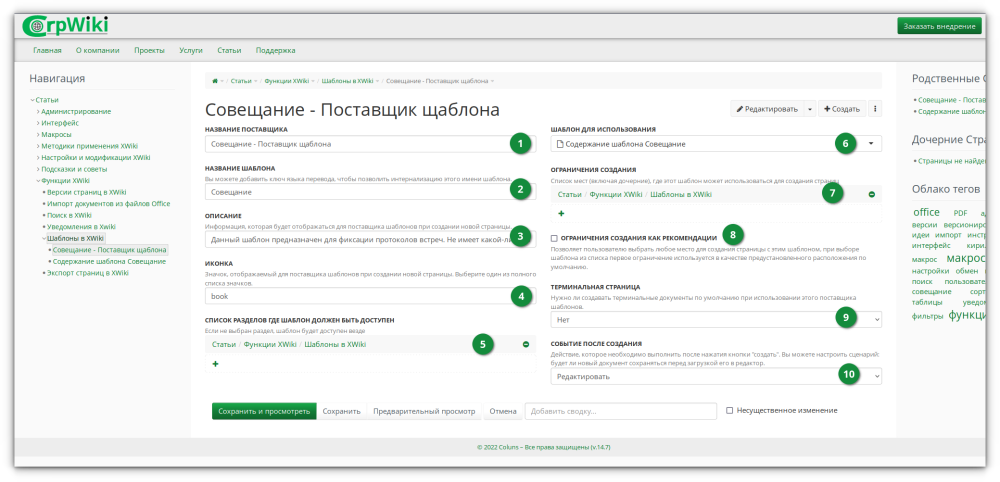Open Экспорт страниц в XWiki item
Screen dimensions: 1000x482
point(87,273)
